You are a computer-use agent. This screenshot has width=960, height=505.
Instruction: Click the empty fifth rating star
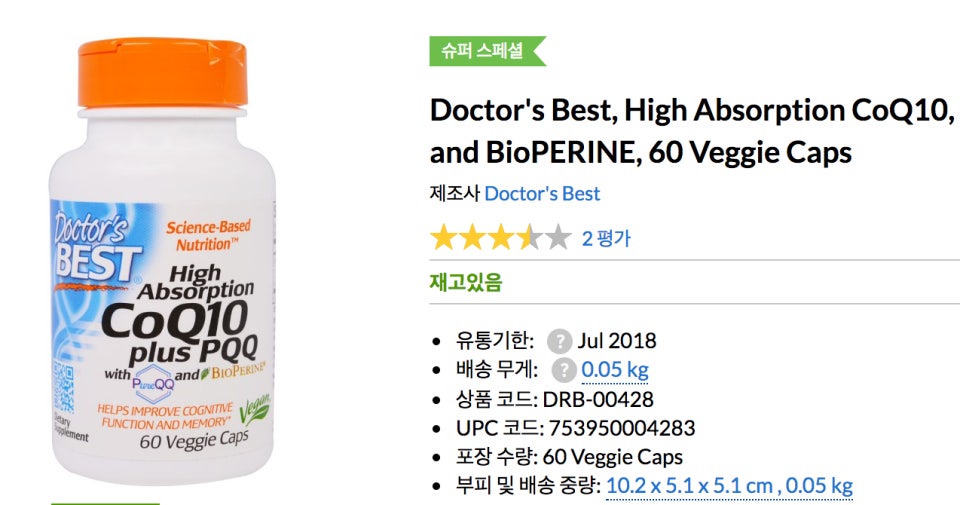558,238
